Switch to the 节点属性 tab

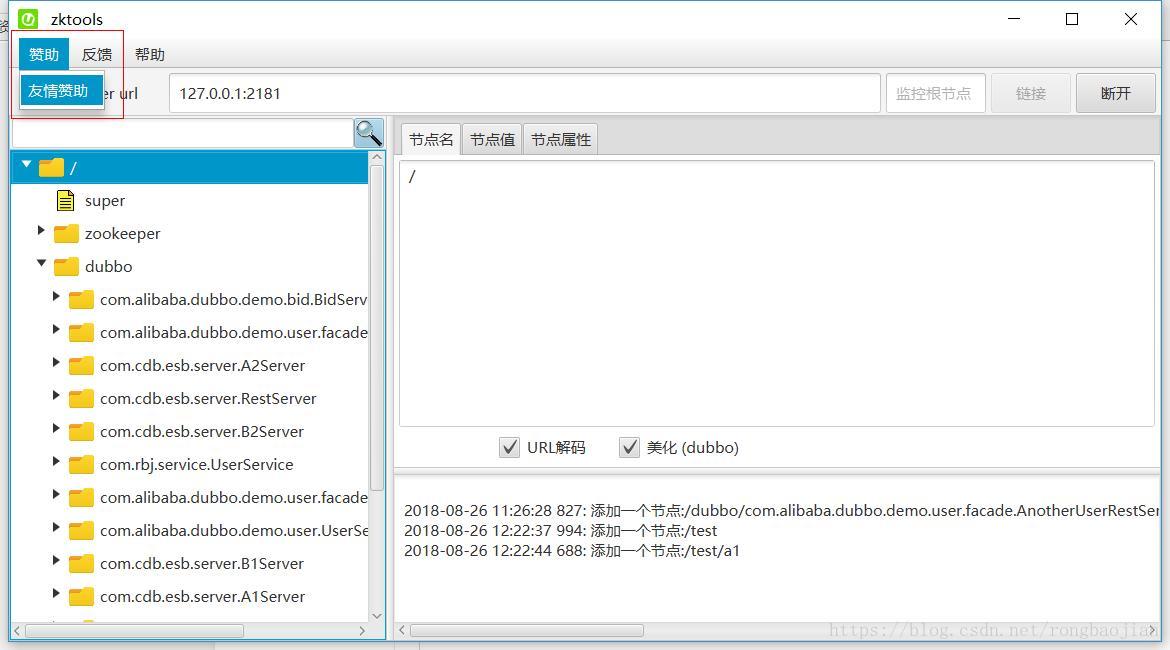(561, 140)
